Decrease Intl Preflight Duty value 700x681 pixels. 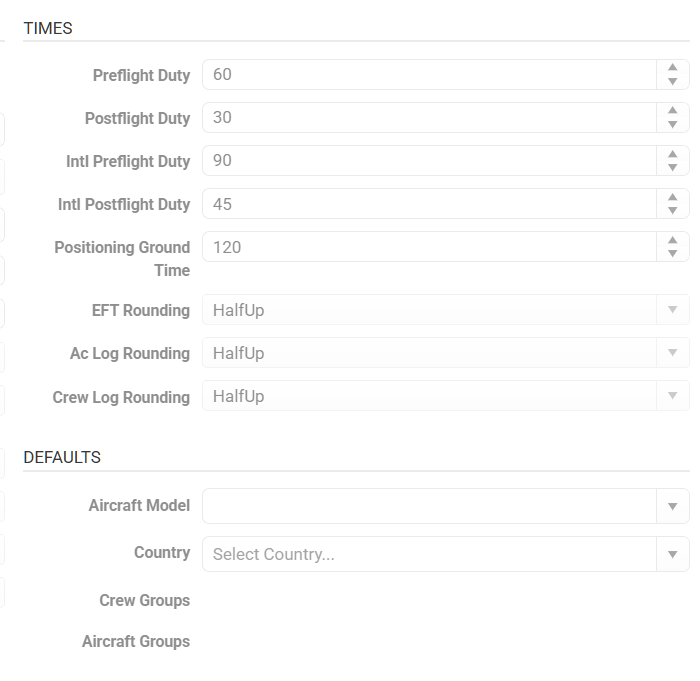click(672, 168)
